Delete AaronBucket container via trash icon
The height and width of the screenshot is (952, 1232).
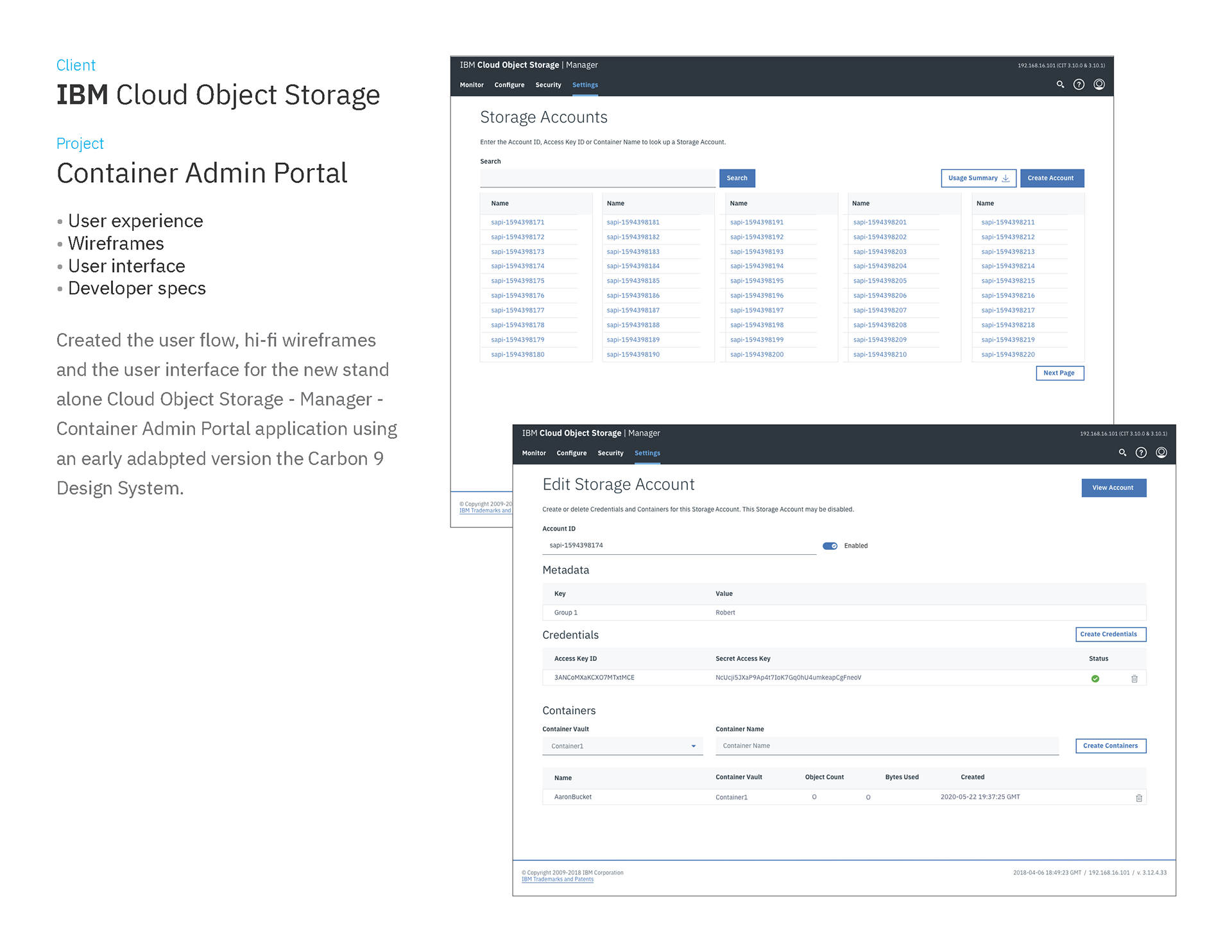(x=1139, y=798)
